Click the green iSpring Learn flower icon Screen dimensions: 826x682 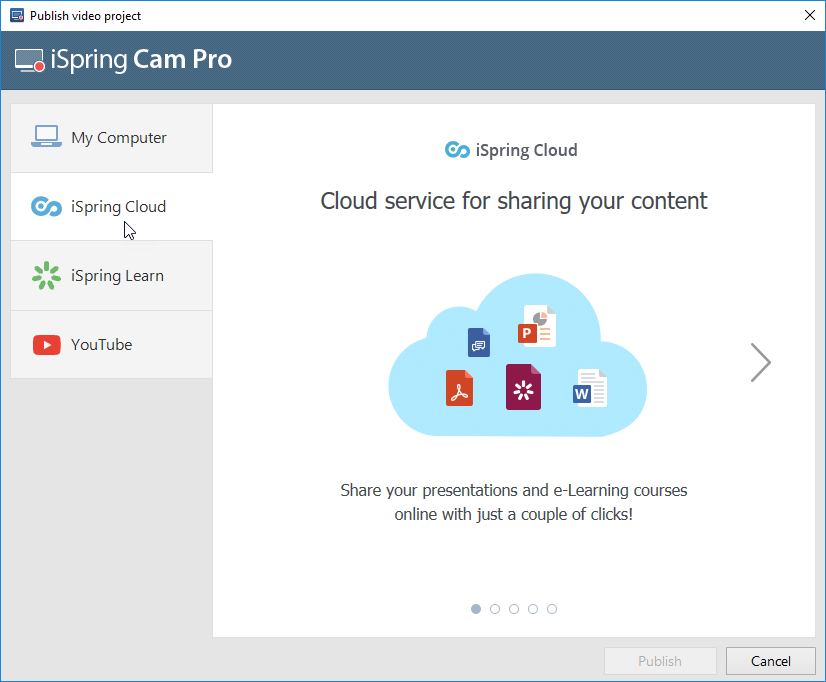46,275
